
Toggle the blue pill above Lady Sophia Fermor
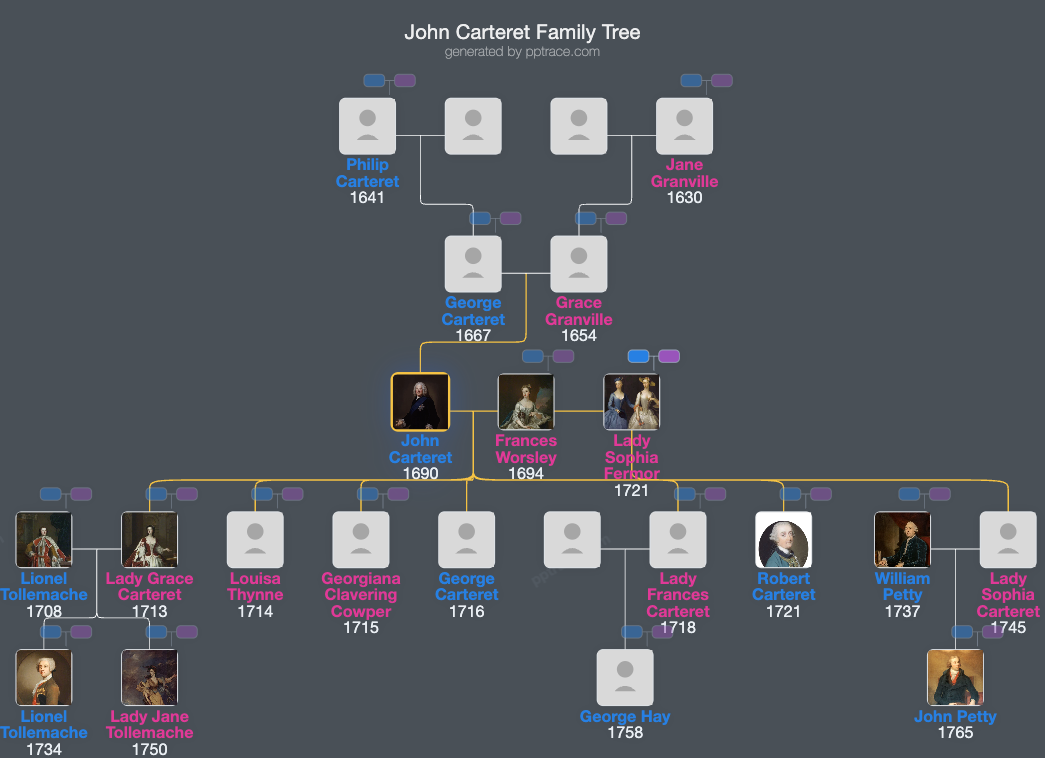(x=640, y=355)
